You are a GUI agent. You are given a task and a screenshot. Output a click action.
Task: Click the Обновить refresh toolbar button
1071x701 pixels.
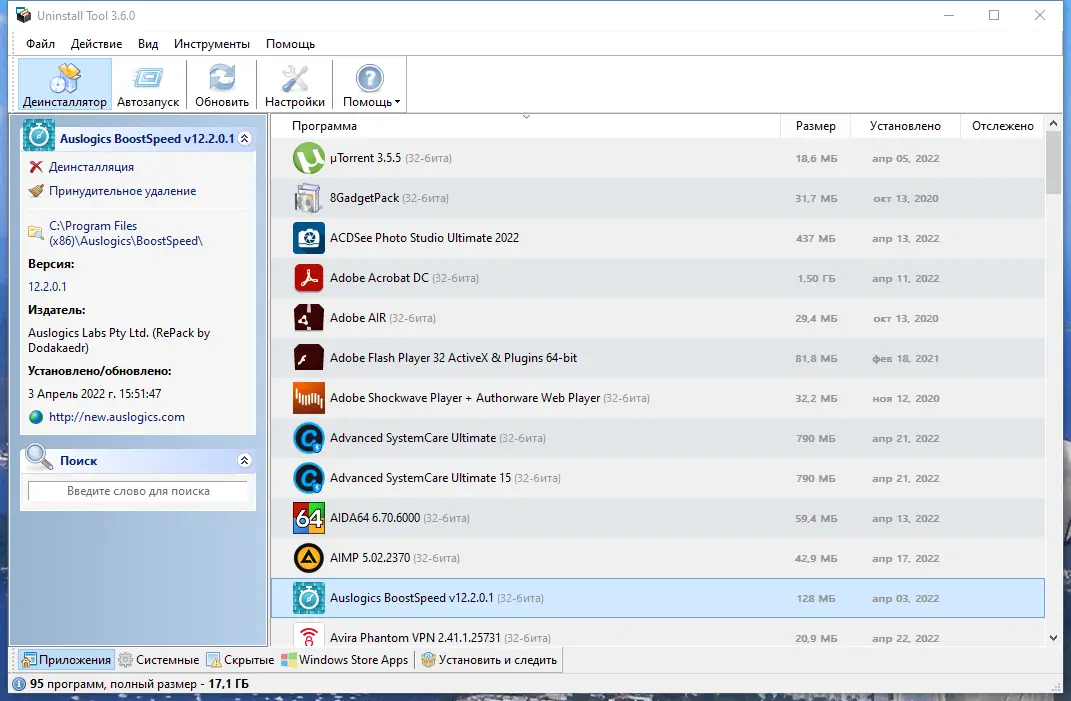point(222,85)
